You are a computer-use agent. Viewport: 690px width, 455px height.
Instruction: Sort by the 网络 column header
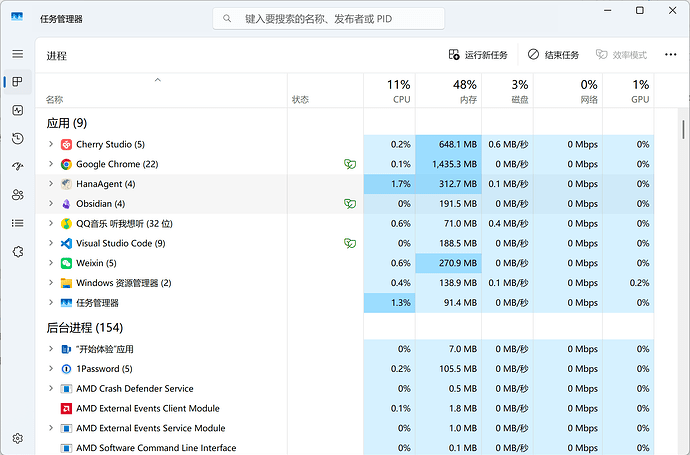pos(568,91)
